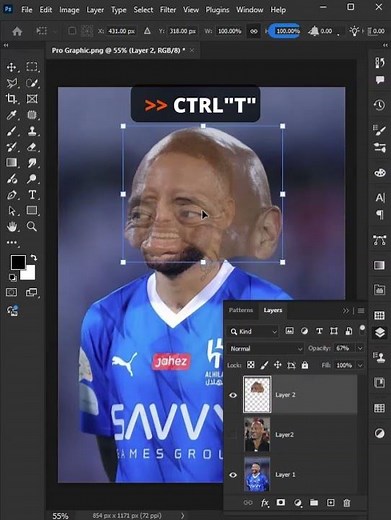Open the Filter menu
This screenshot has height=520, width=391.
coord(168,10)
